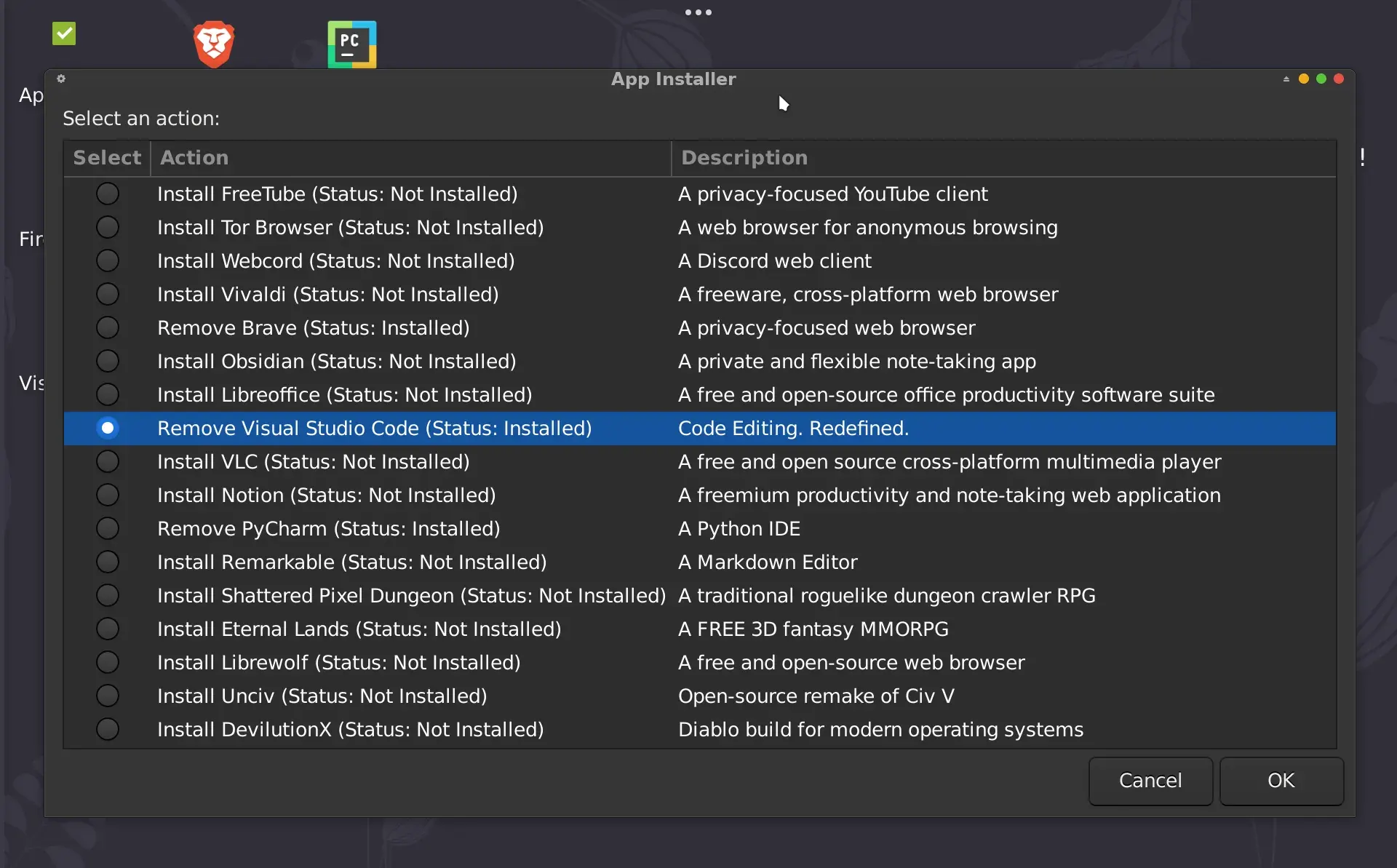Select the Install Eternal Lands radio button
Screen dimensions: 1397x868
(x=108, y=629)
